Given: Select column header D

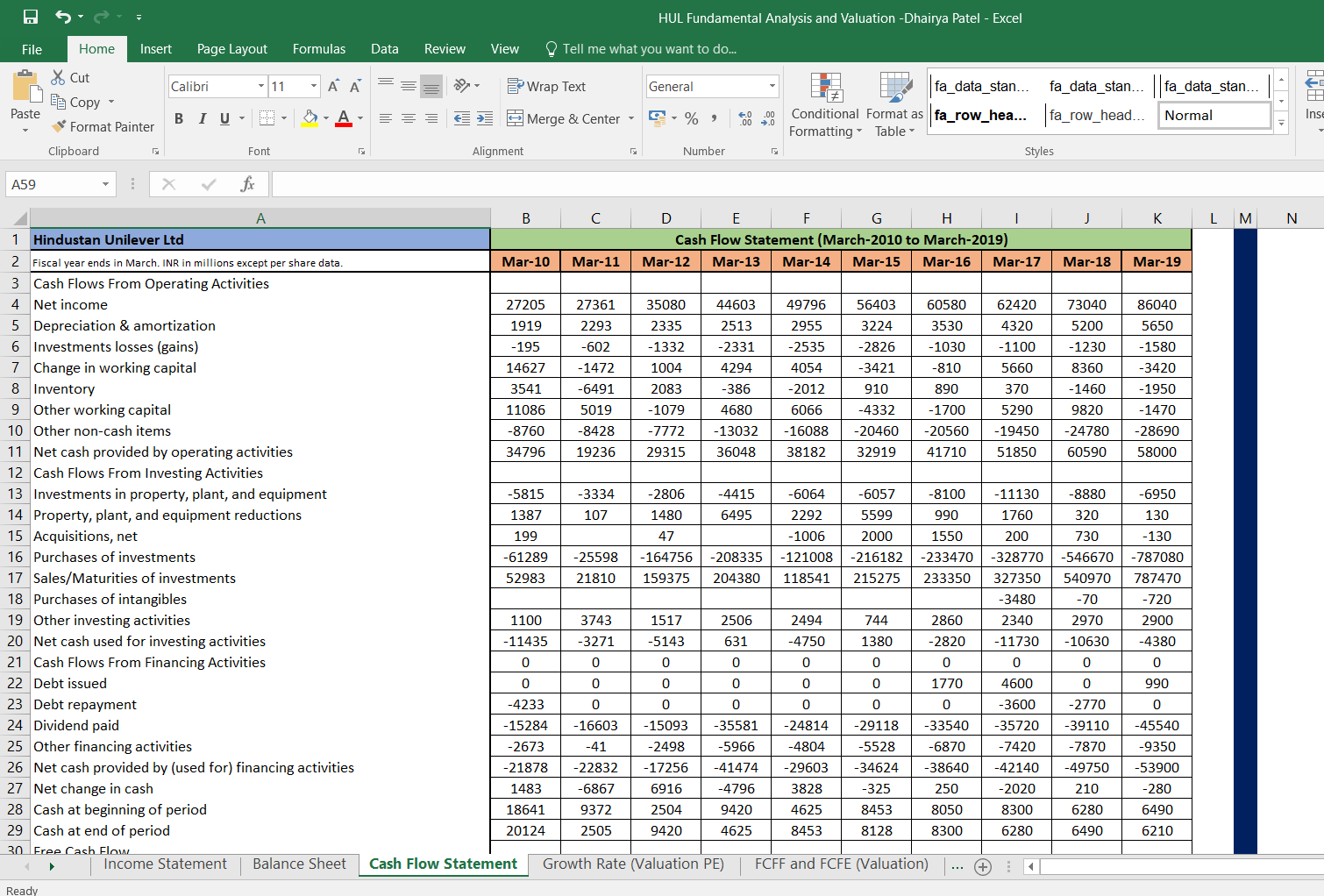Looking at the screenshot, I should (x=666, y=218).
